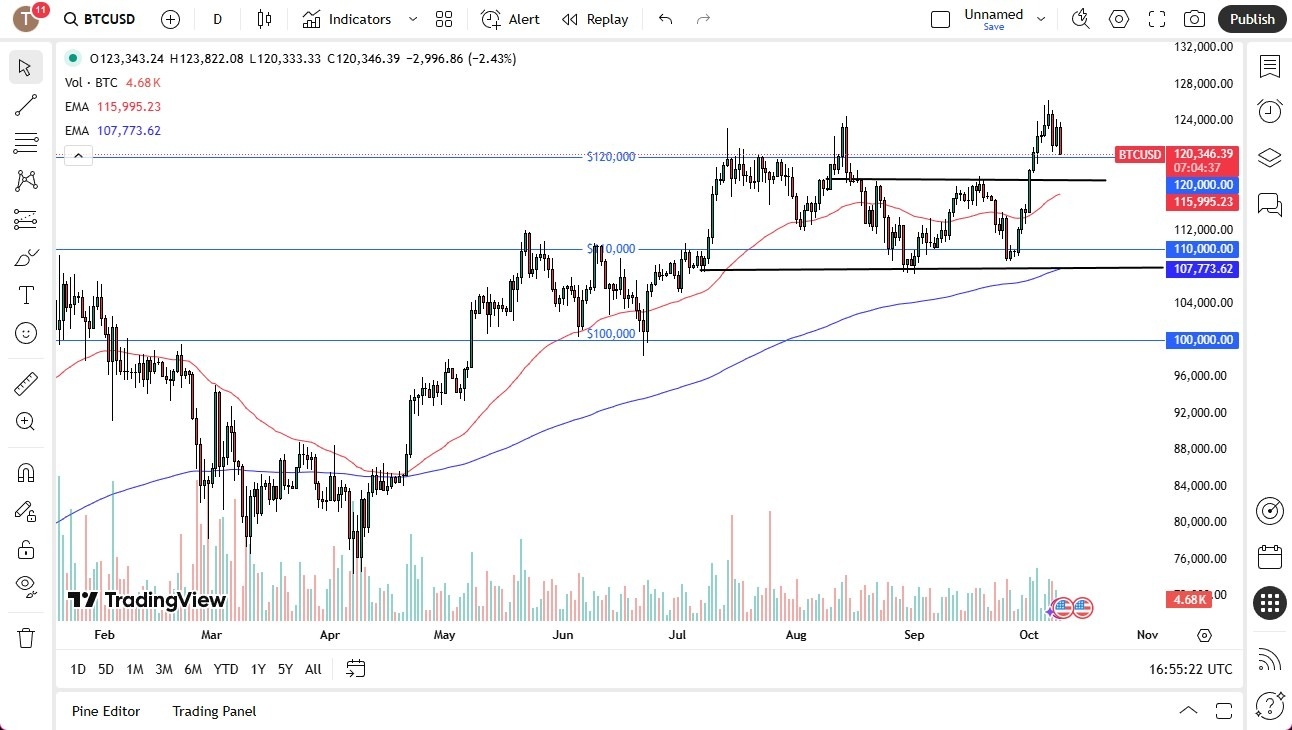This screenshot has width=1292, height=730.
Task: Switch to the Pine Editor tab
Action: [106, 711]
